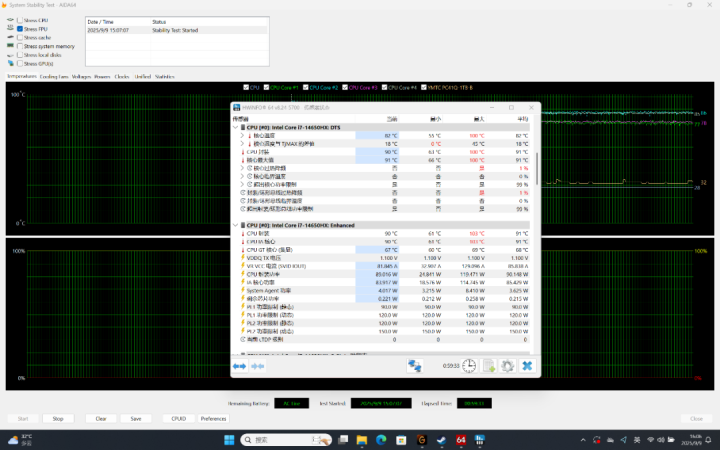
Task: Click the collapse sensor columns faded arrows icon
Action: [x=258, y=366]
